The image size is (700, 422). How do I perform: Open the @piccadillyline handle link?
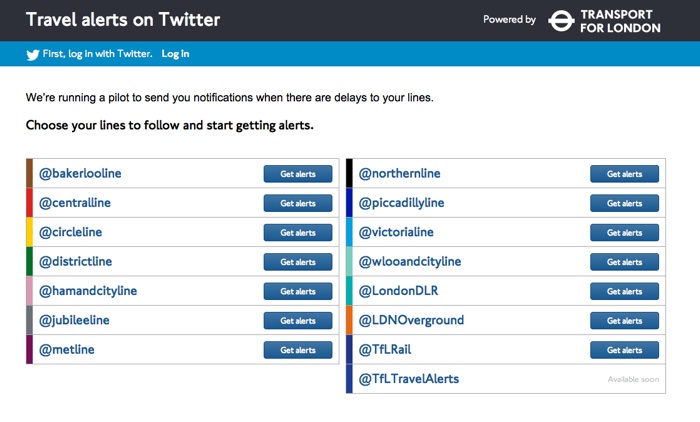402,203
